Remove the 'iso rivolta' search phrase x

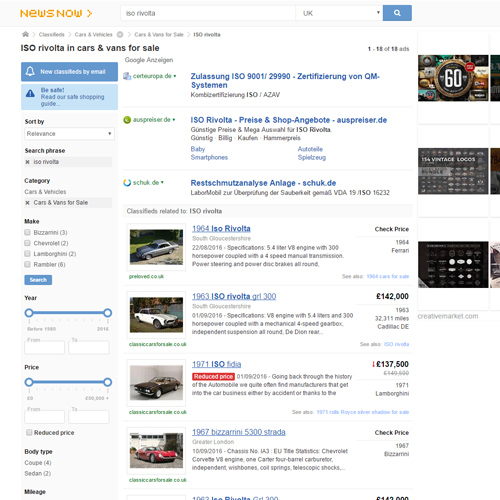28,162
